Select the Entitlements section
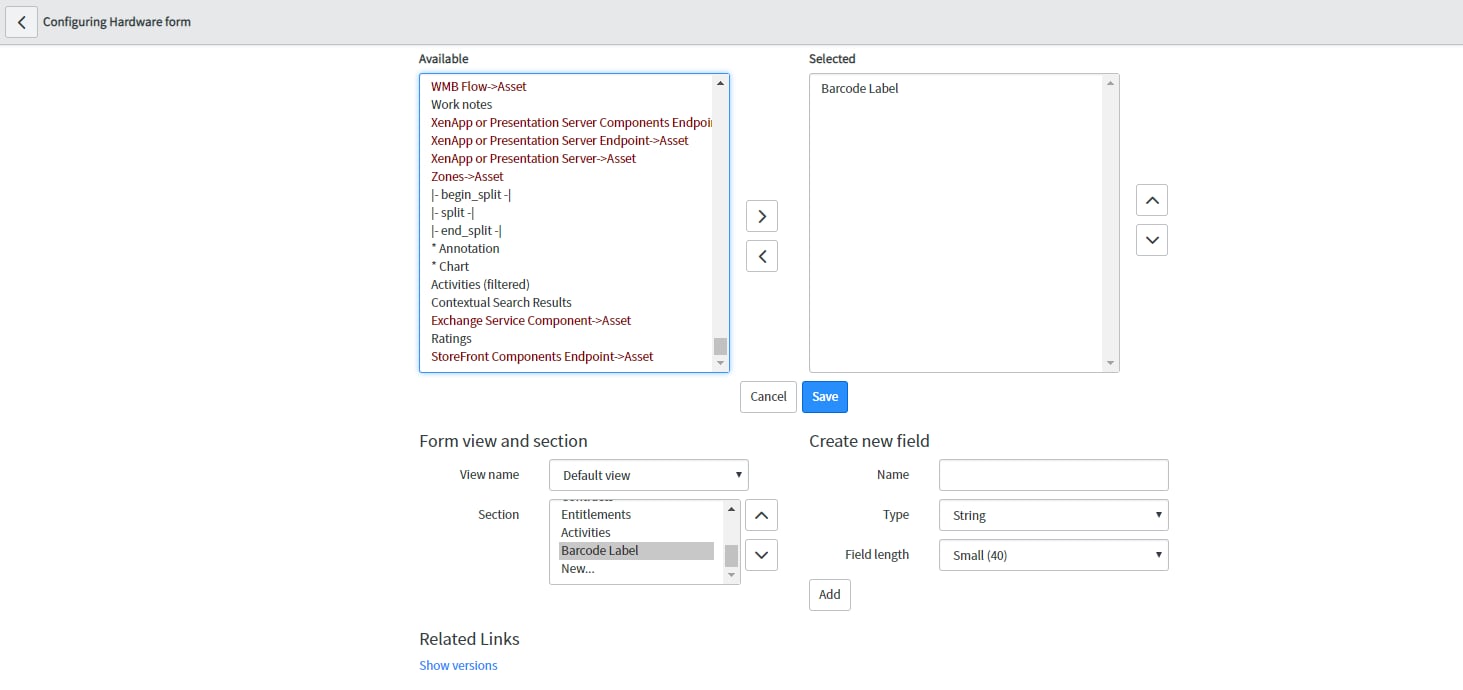This screenshot has width=1463, height=690. (595, 514)
